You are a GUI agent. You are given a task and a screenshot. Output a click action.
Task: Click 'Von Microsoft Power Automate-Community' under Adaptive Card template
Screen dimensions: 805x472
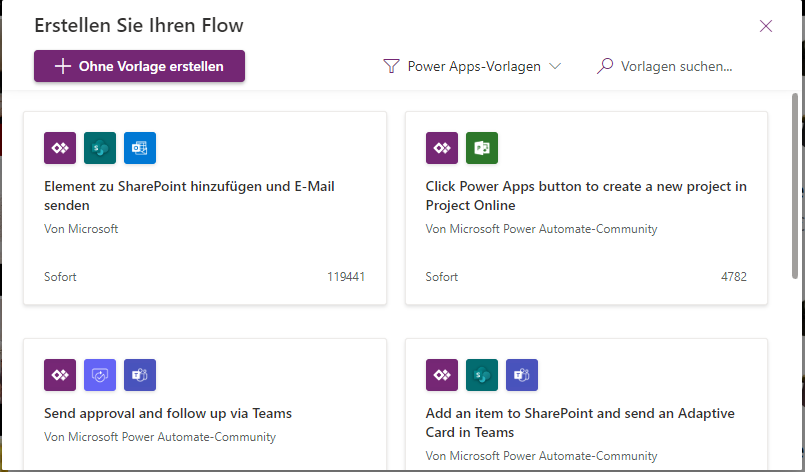(x=541, y=456)
